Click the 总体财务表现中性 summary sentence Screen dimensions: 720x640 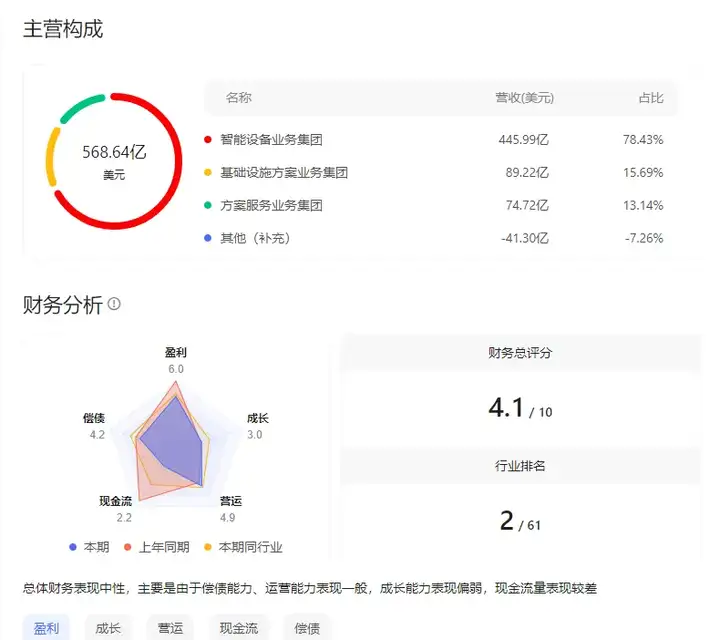click(x=309, y=588)
